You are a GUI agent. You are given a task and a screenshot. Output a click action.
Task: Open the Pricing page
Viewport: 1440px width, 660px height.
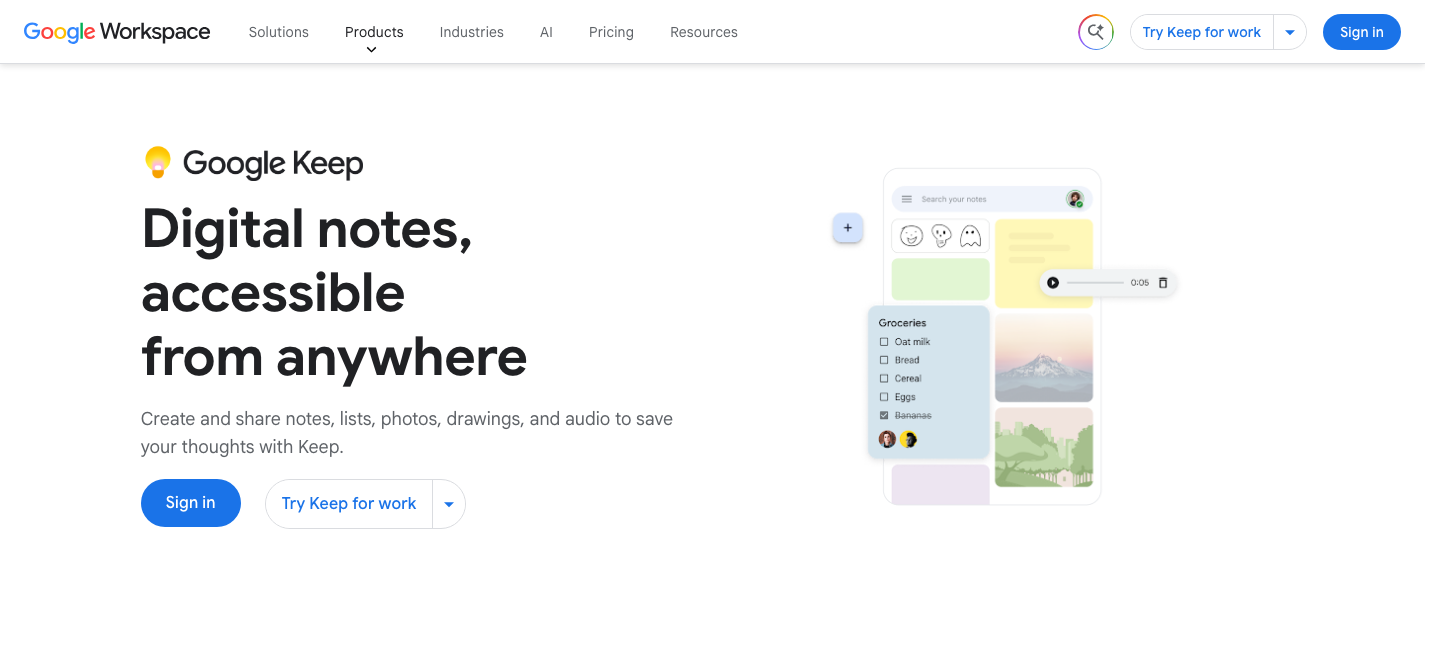611,32
